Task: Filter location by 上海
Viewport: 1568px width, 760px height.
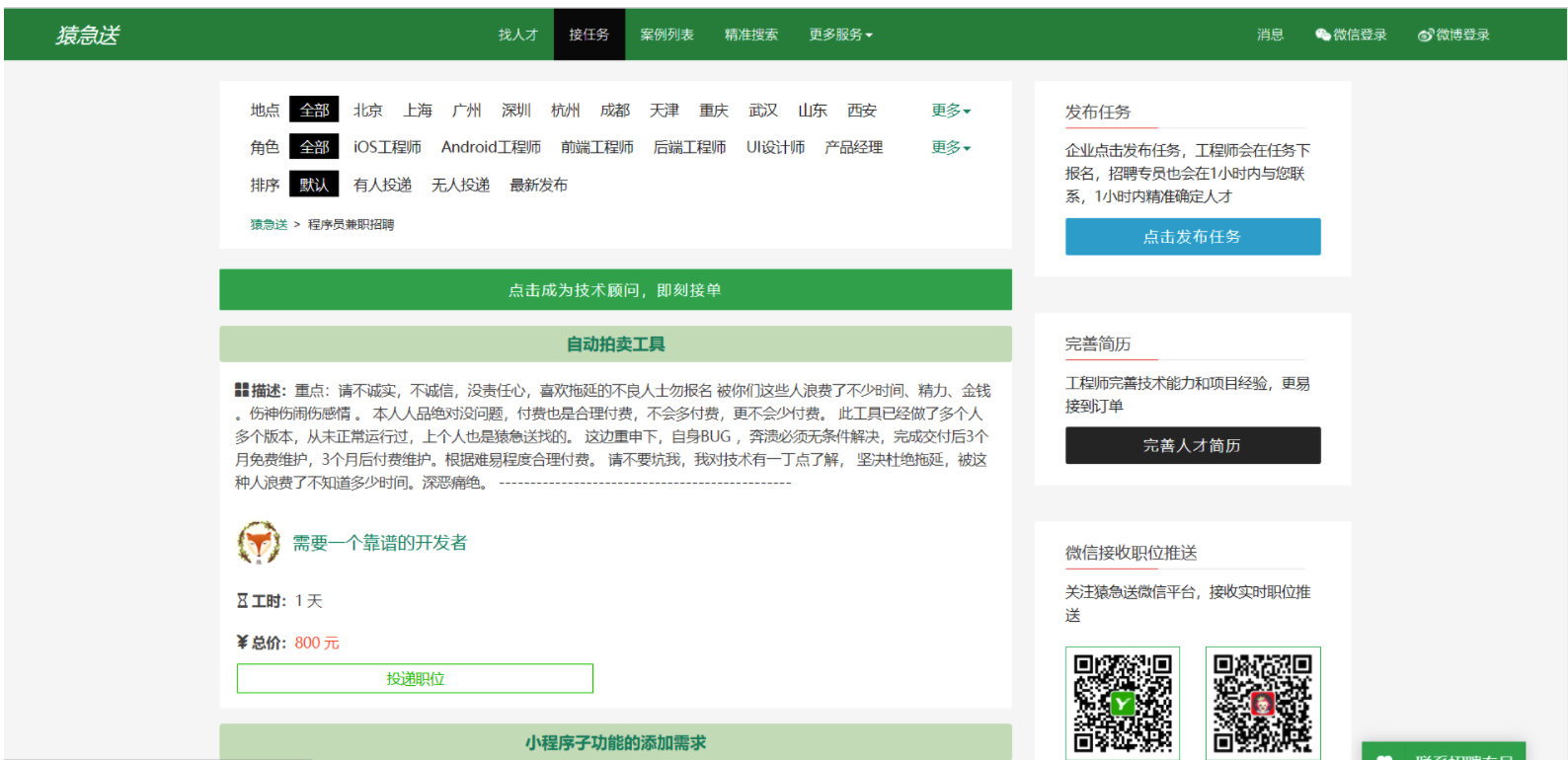Action: click(418, 111)
